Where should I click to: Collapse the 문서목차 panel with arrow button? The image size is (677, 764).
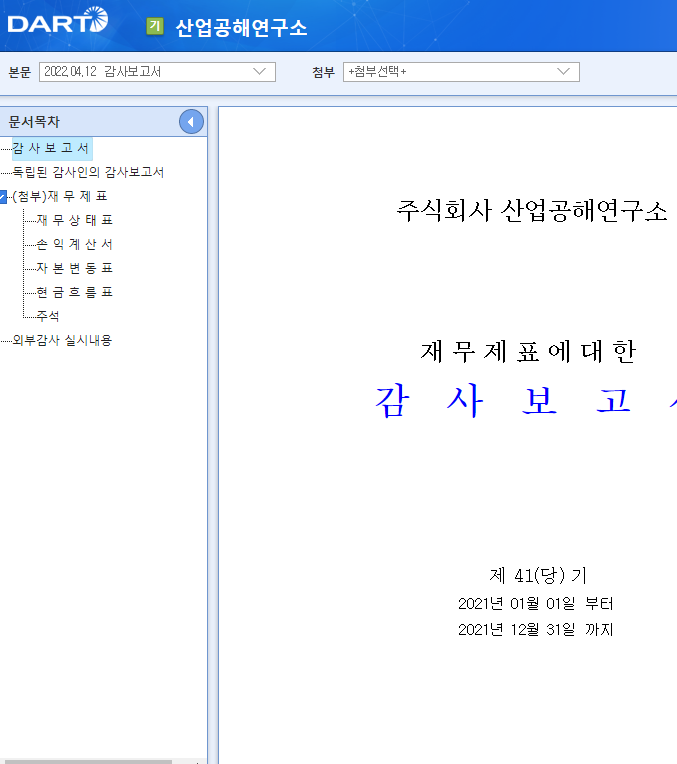pyautogui.click(x=191, y=122)
